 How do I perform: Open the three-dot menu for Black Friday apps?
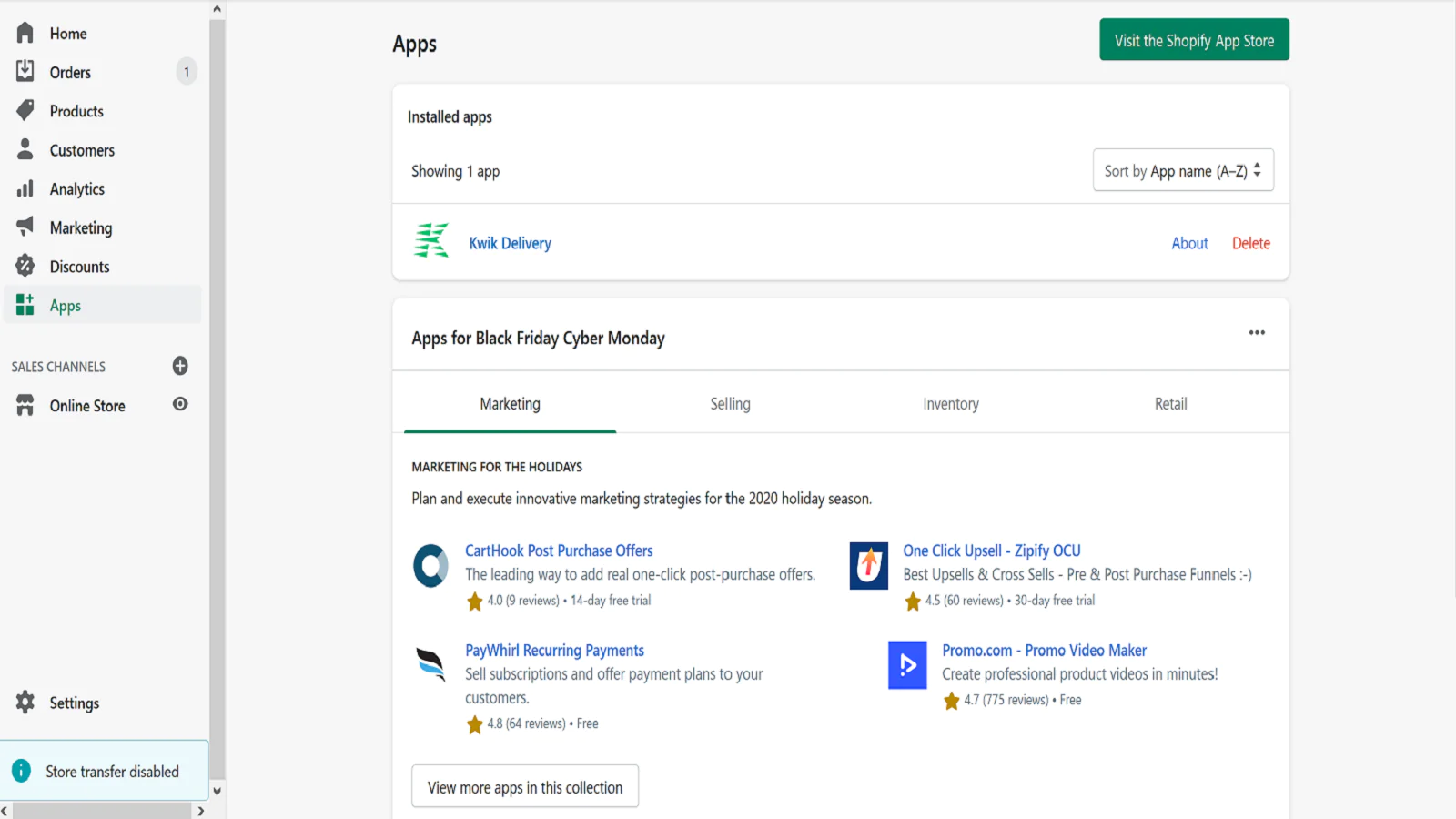(x=1257, y=333)
